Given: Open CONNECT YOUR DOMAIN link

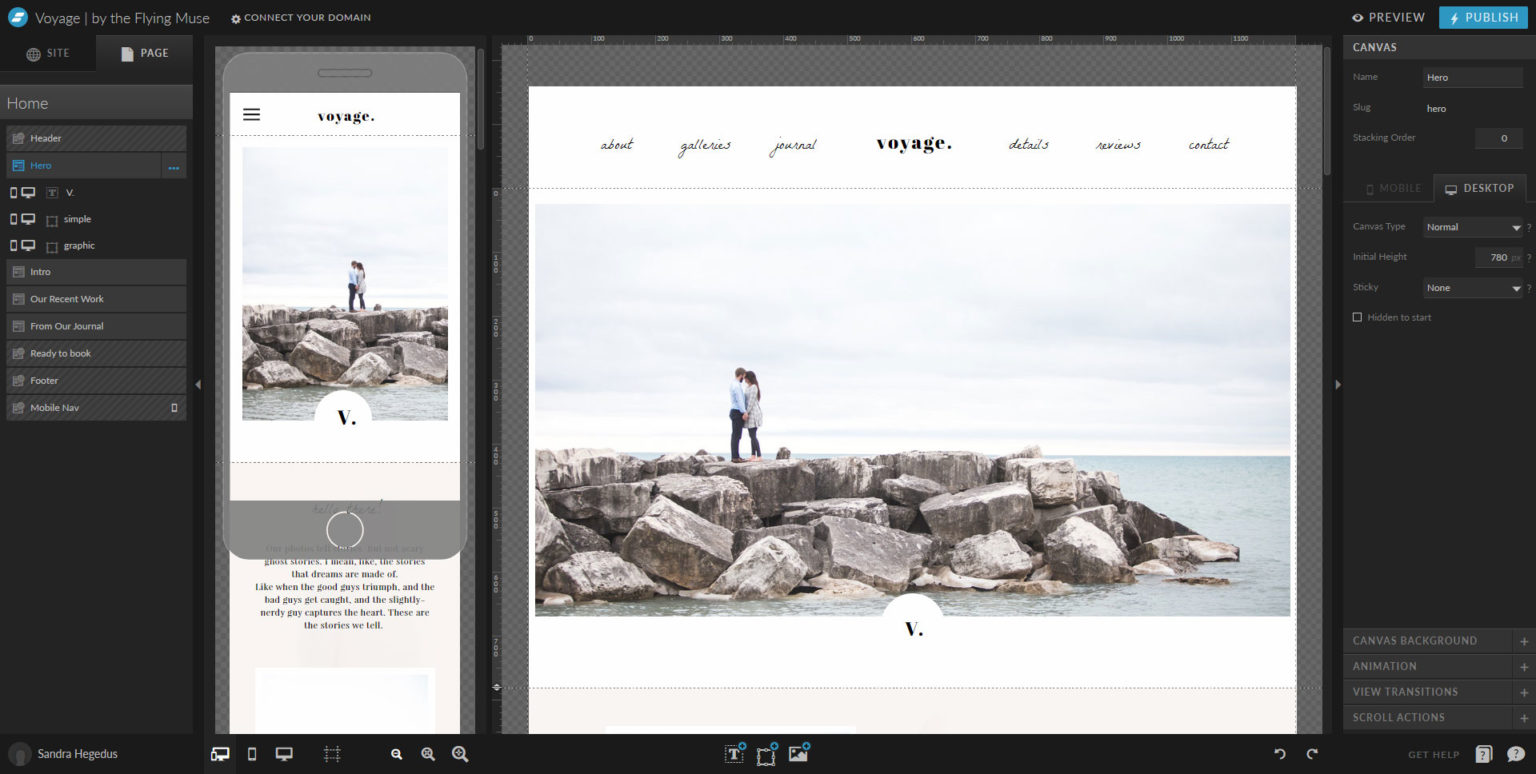Looking at the screenshot, I should click(301, 17).
